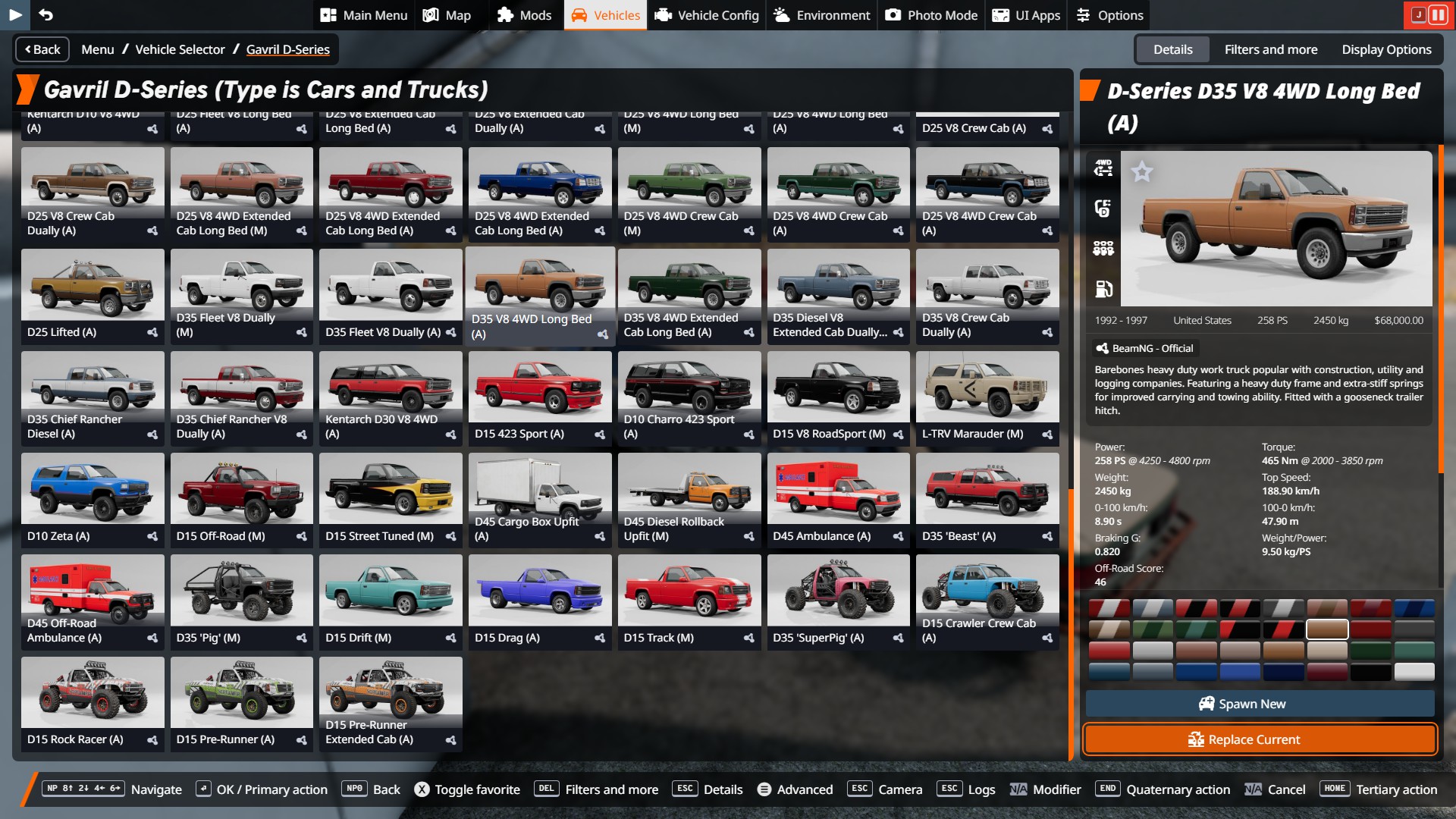Click the Back button in breadcrumb

point(42,49)
